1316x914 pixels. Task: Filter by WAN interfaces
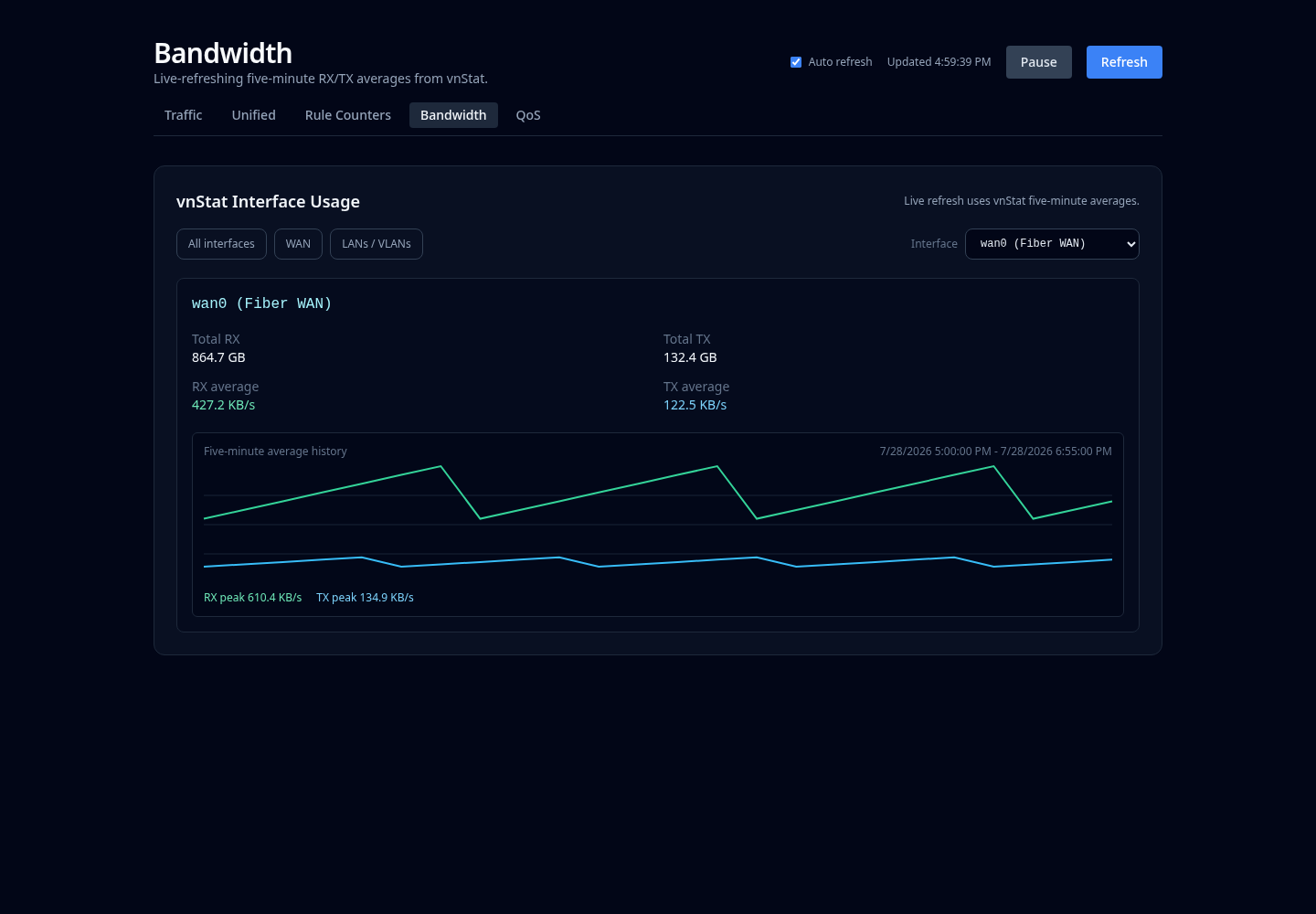(x=298, y=244)
